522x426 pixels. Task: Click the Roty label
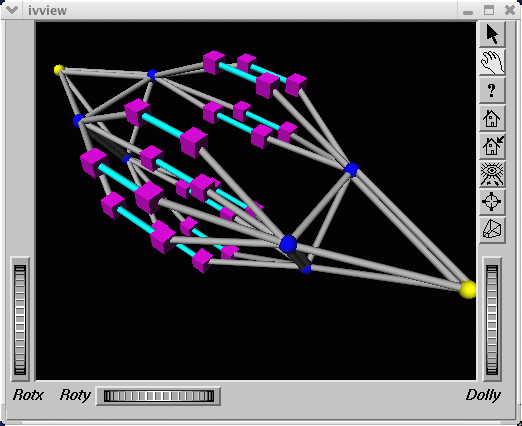(75, 395)
